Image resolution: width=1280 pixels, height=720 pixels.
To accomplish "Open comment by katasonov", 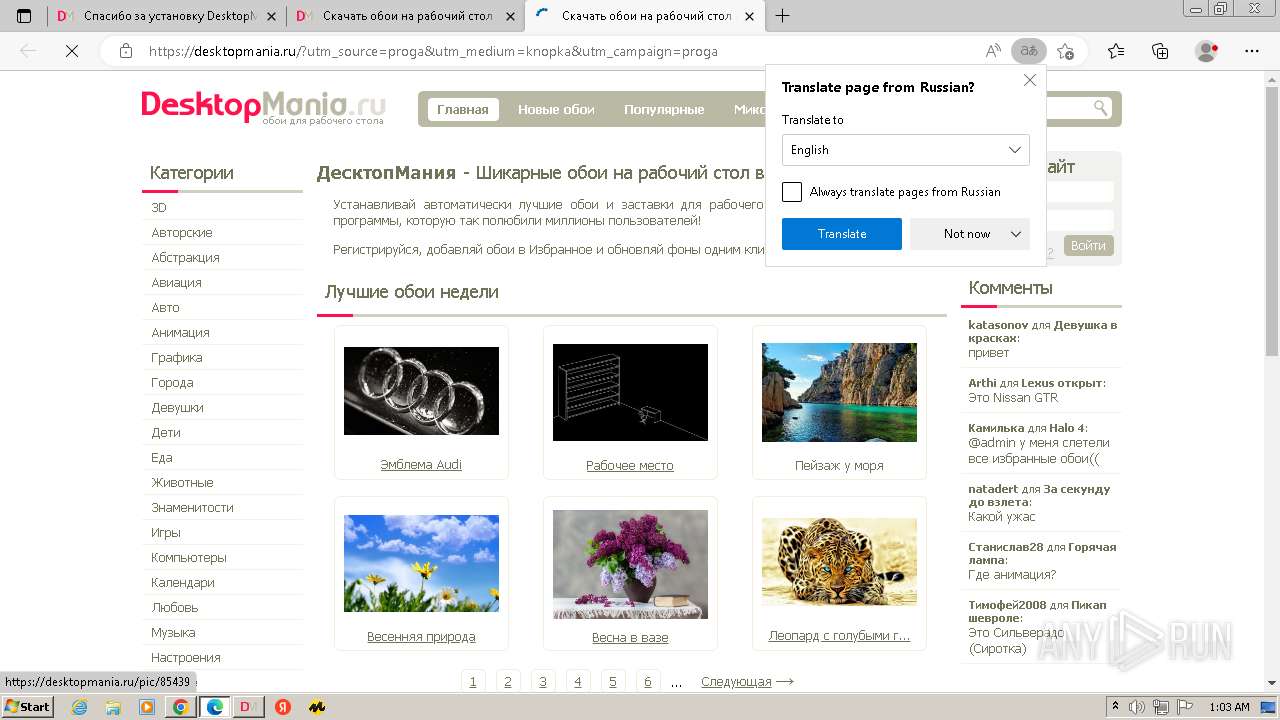I will click(x=1000, y=325).
